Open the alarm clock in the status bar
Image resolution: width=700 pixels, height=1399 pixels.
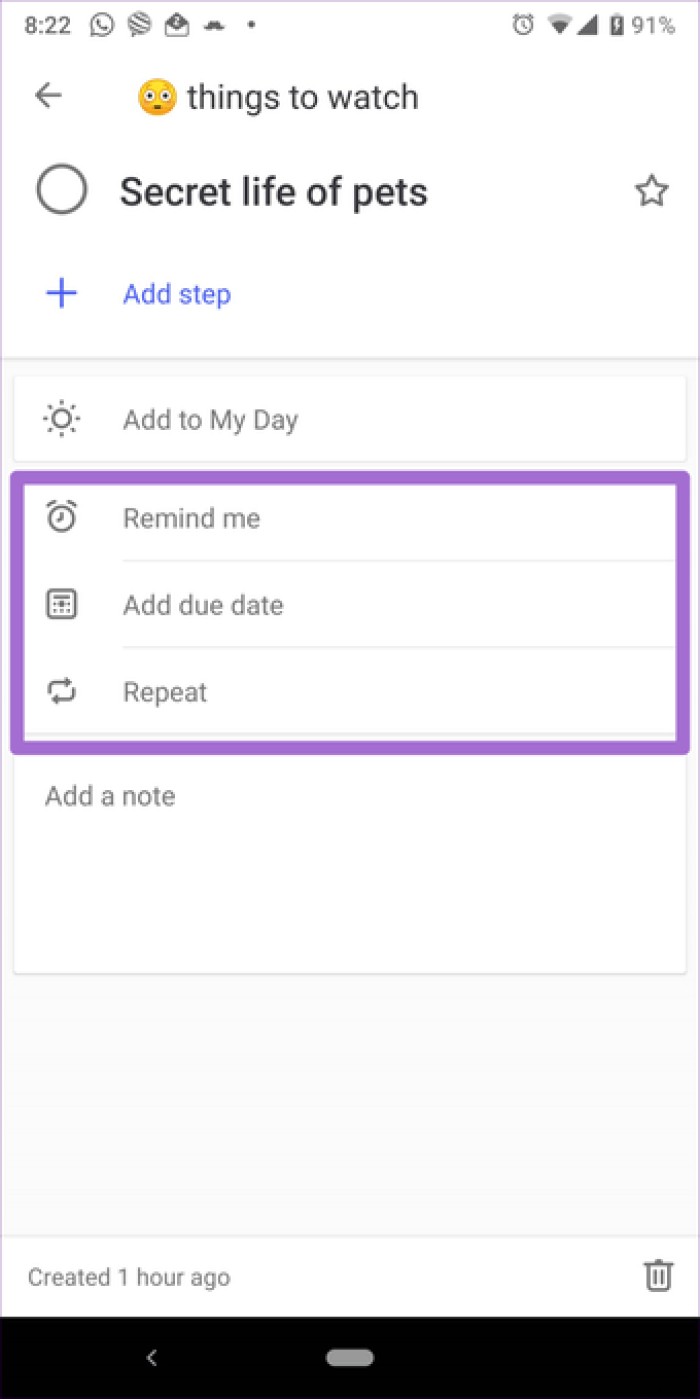click(x=521, y=25)
